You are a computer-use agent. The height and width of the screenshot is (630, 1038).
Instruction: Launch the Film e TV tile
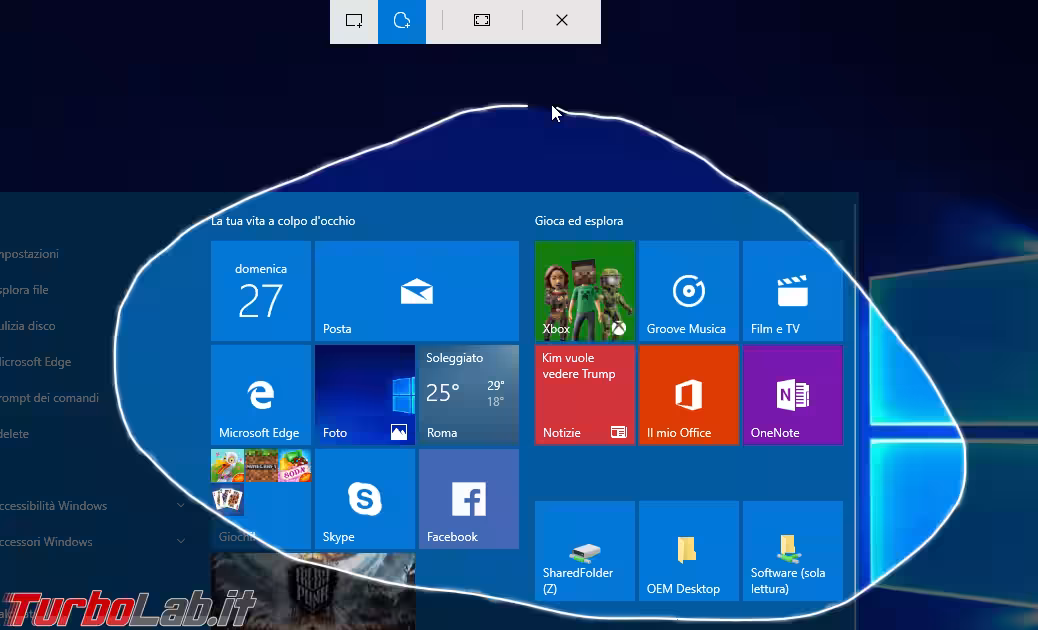click(792, 291)
